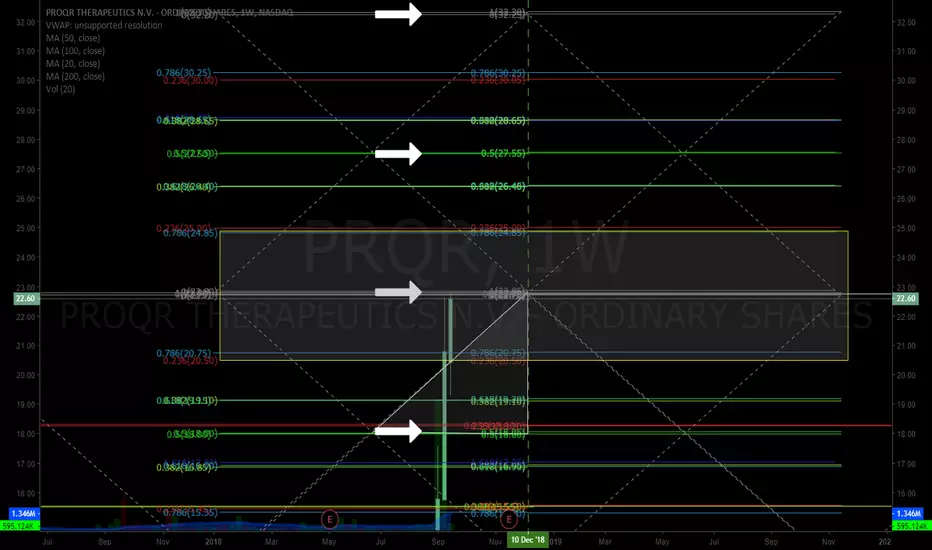Image resolution: width=932 pixels, height=550 pixels.
Task: Click the 595.124K volume tag on right axis
Action: 912,526
